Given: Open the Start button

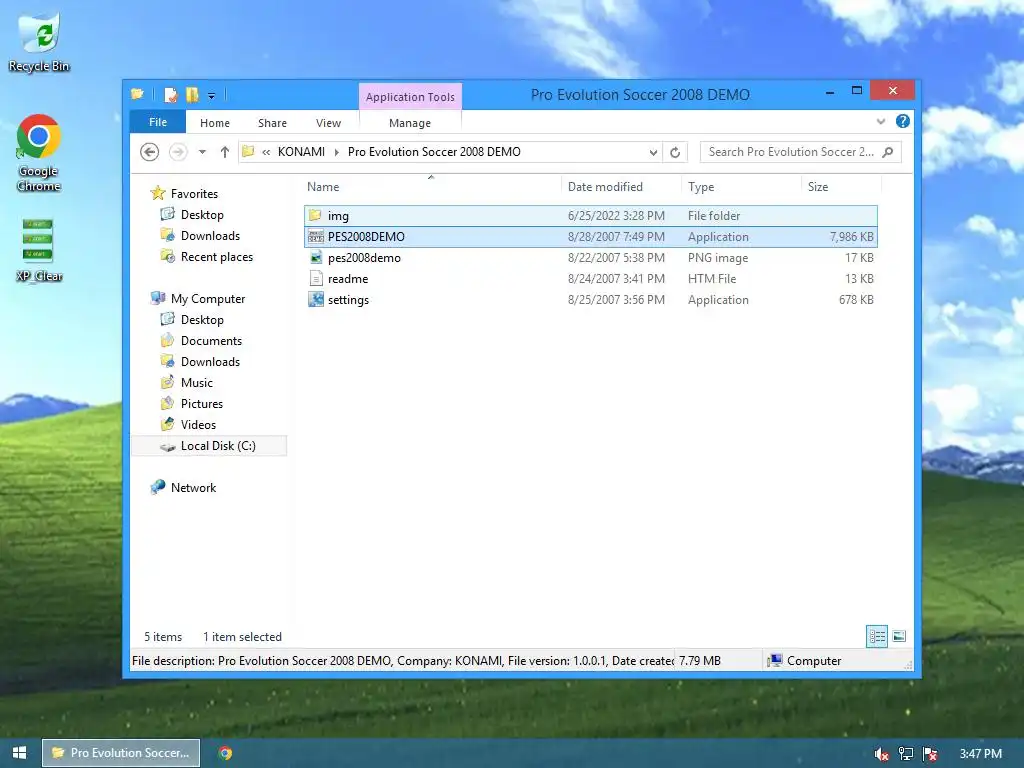Looking at the screenshot, I should pos(20,753).
